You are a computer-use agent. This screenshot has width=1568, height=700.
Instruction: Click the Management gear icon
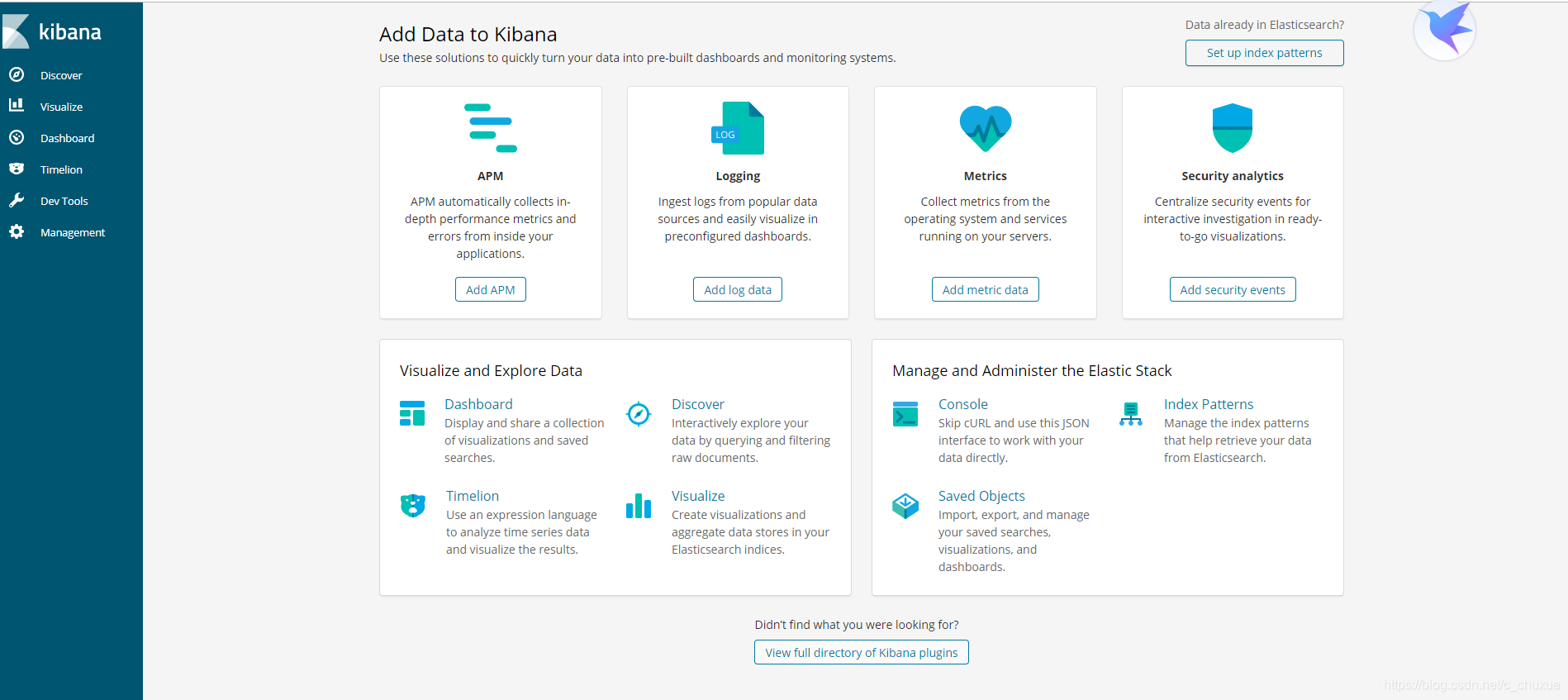click(17, 232)
